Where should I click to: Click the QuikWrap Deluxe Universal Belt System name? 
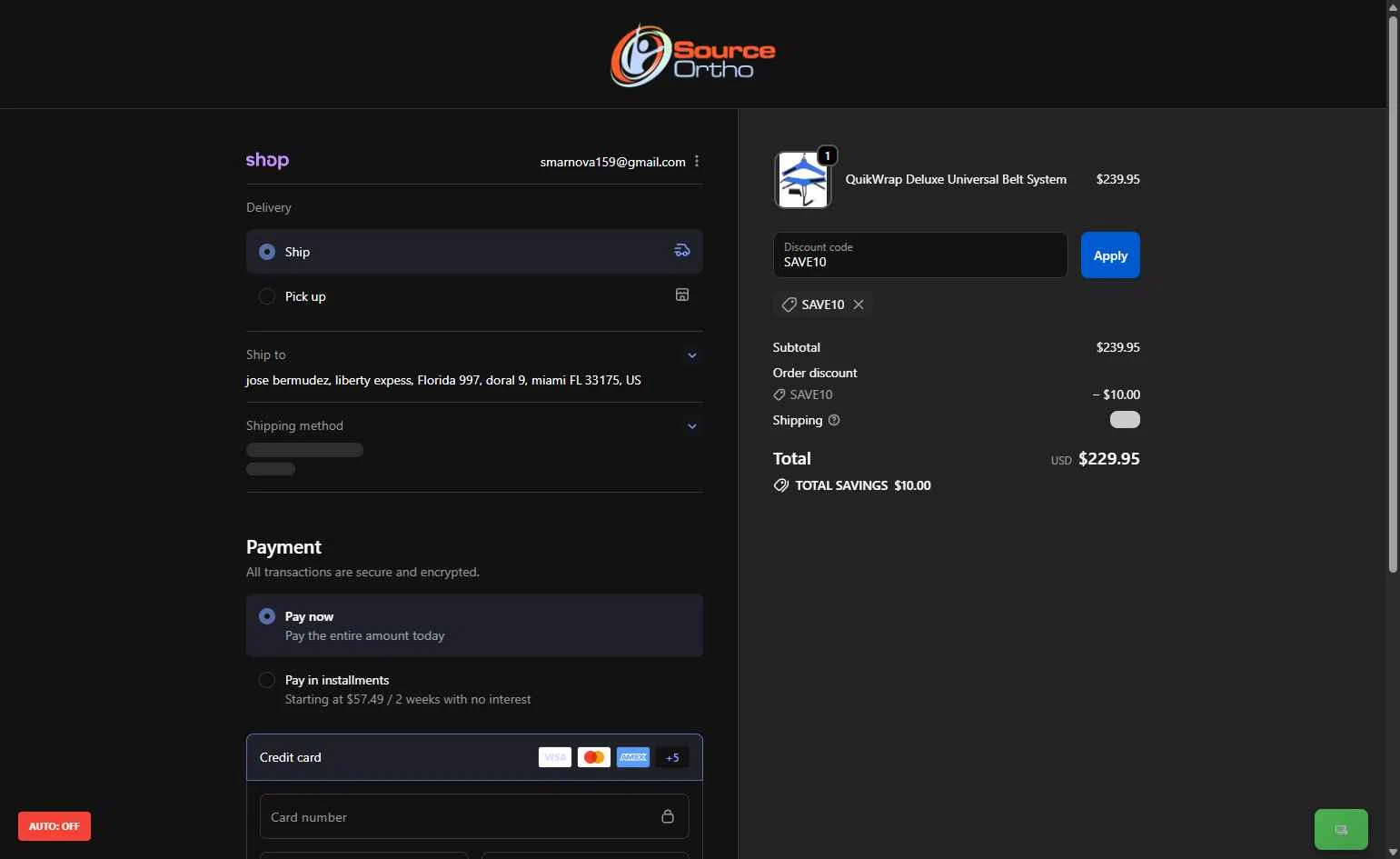pos(956,179)
